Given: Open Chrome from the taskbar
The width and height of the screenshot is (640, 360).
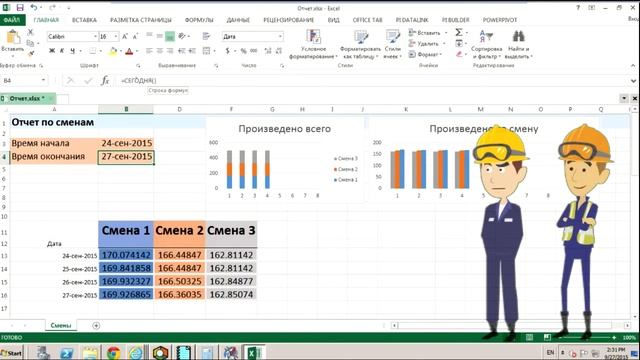Looking at the screenshot, I should click(x=114, y=353).
